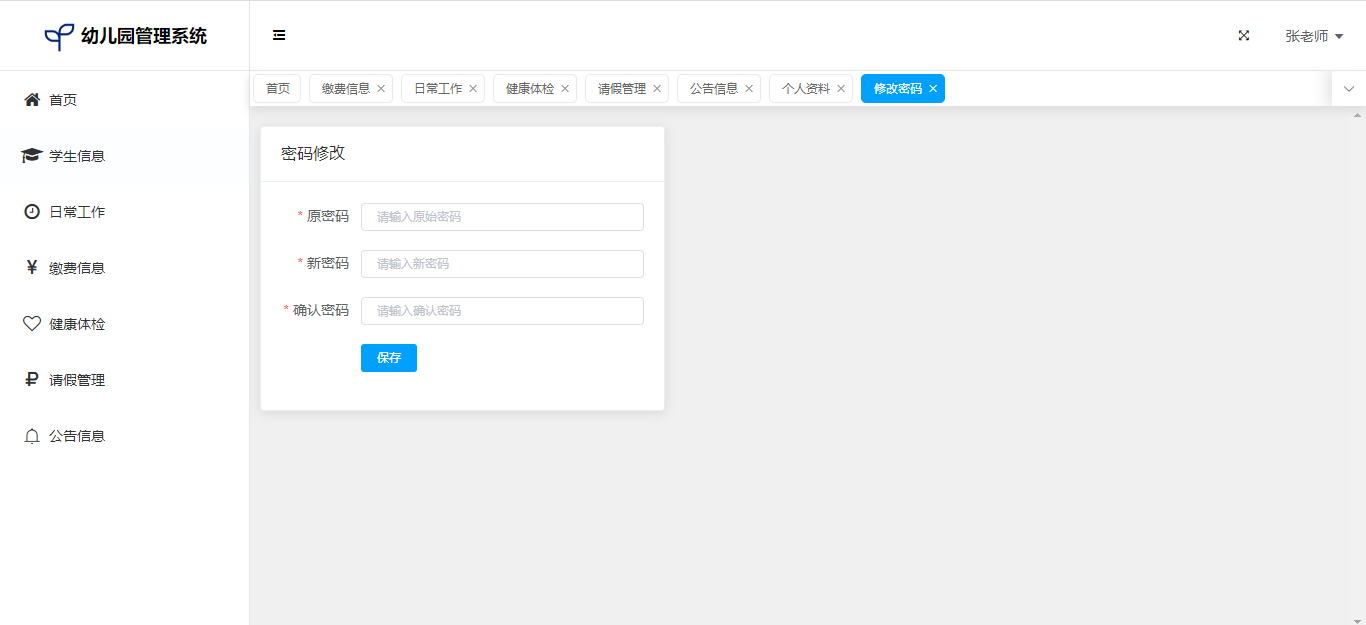Click the 原密码 field label
Screen dimensions: 1366x625
328,216
